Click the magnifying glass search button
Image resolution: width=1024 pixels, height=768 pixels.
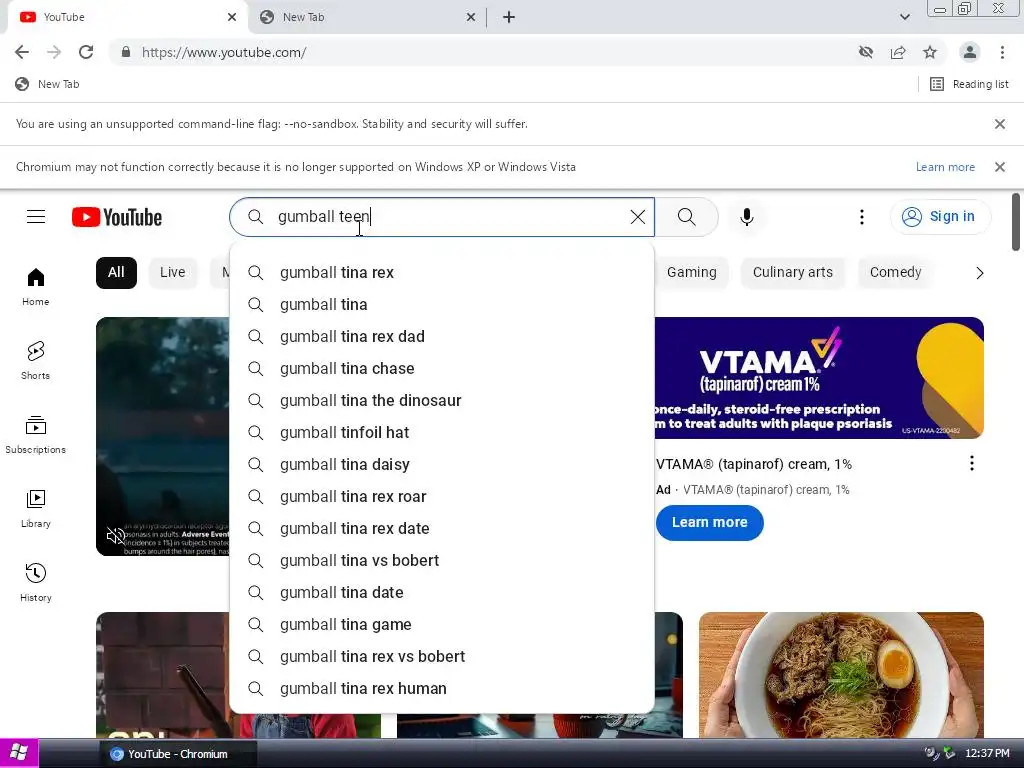click(x=686, y=217)
